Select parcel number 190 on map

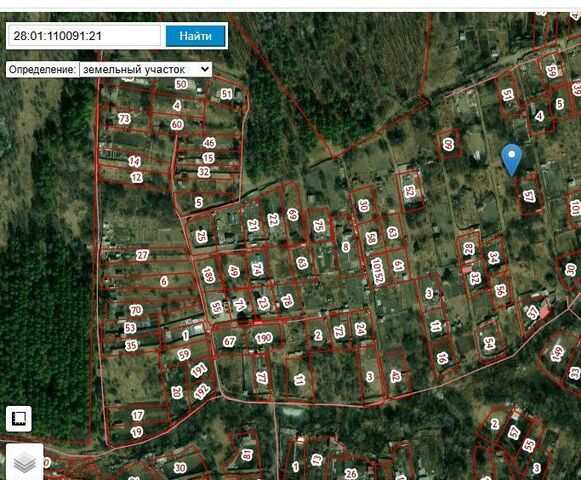click(x=264, y=338)
